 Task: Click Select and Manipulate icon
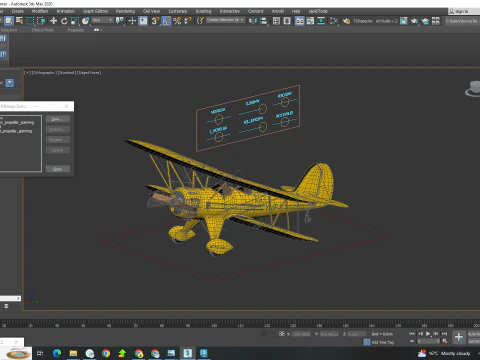(132, 21)
